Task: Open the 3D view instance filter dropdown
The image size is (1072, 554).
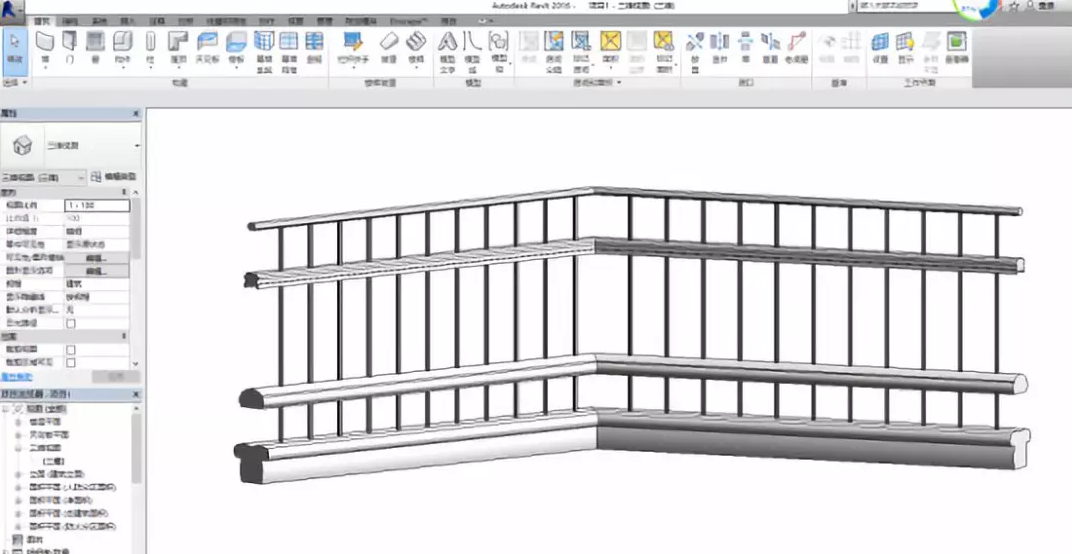Action: click(x=44, y=178)
